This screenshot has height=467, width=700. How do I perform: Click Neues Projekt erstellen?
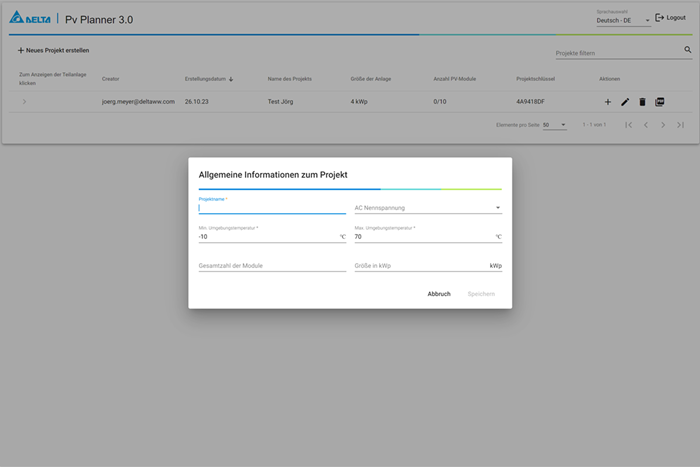point(53,50)
